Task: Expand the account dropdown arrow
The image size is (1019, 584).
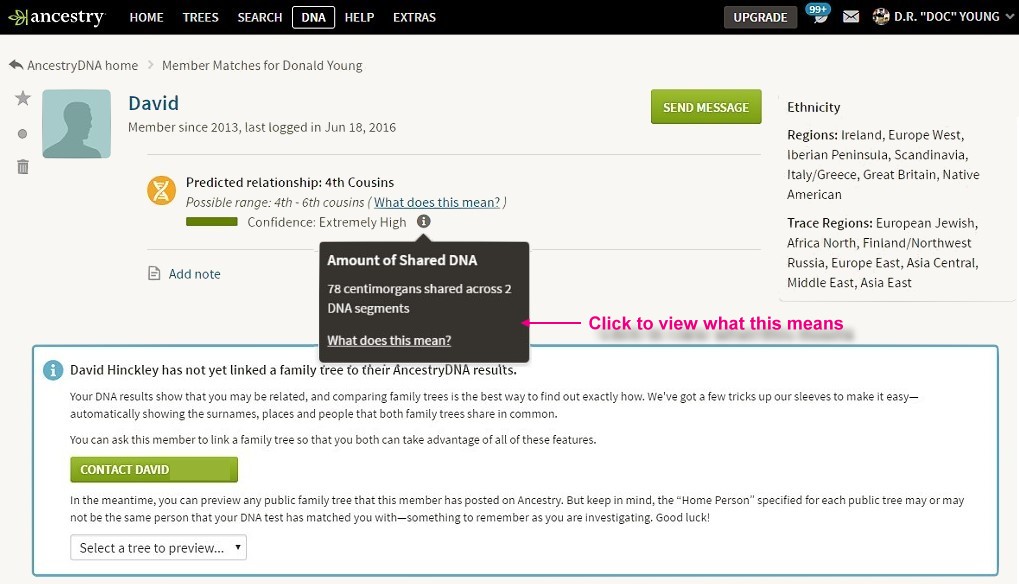Action: 1009,17
